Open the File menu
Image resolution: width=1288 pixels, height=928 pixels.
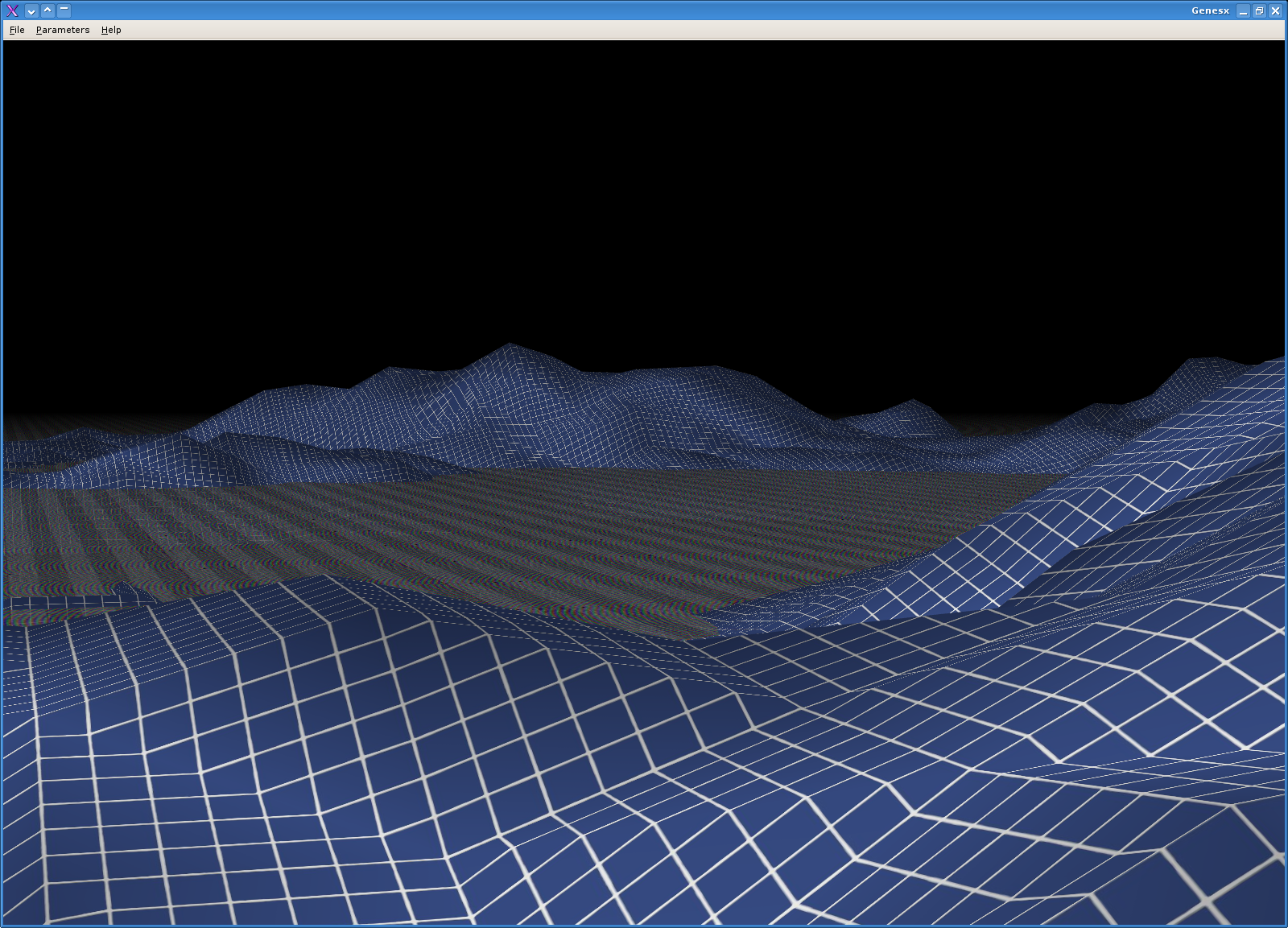pos(17,30)
